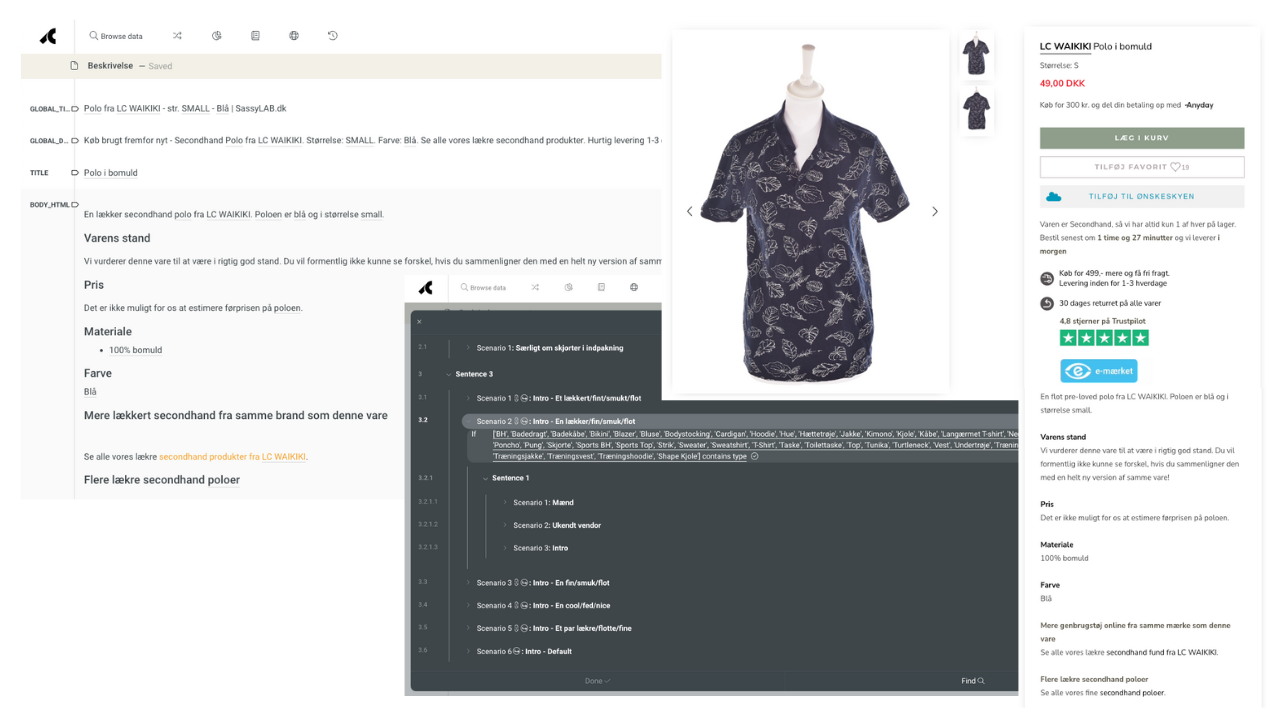This screenshot has height=720, width=1280.
Task: Click the globe icon in lower editor toolbar
Action: [x=634, y=287]
